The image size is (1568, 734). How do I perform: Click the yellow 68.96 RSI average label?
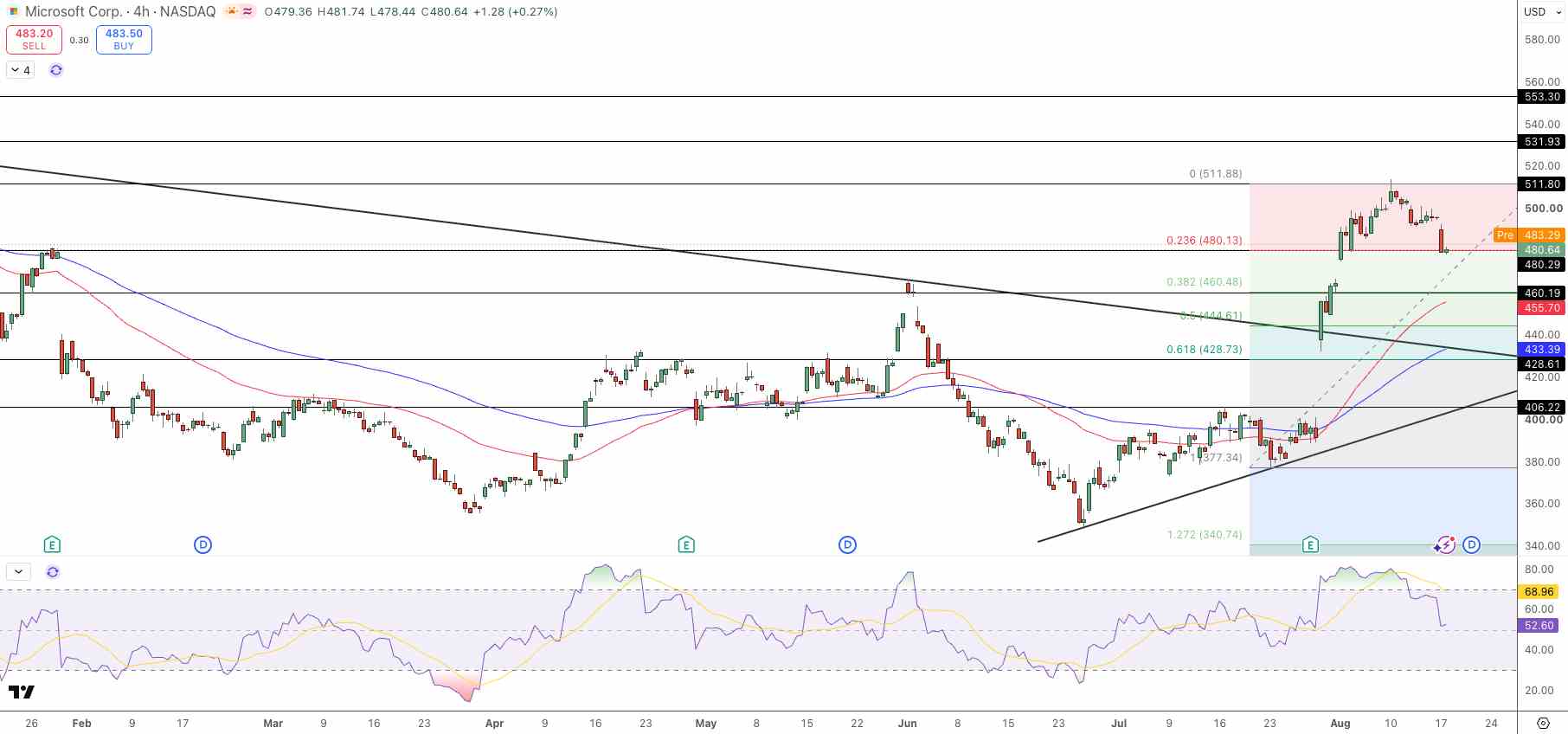click(x=1539, y=592)
